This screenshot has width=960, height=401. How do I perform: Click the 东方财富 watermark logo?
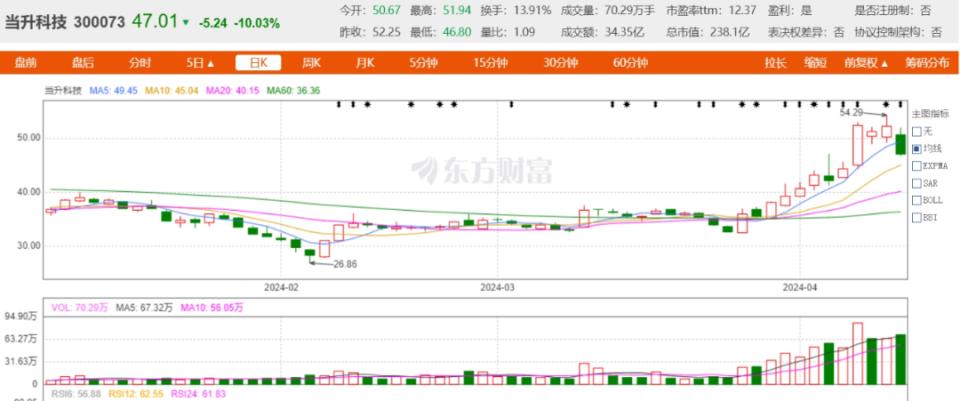(x=482, y=170)
